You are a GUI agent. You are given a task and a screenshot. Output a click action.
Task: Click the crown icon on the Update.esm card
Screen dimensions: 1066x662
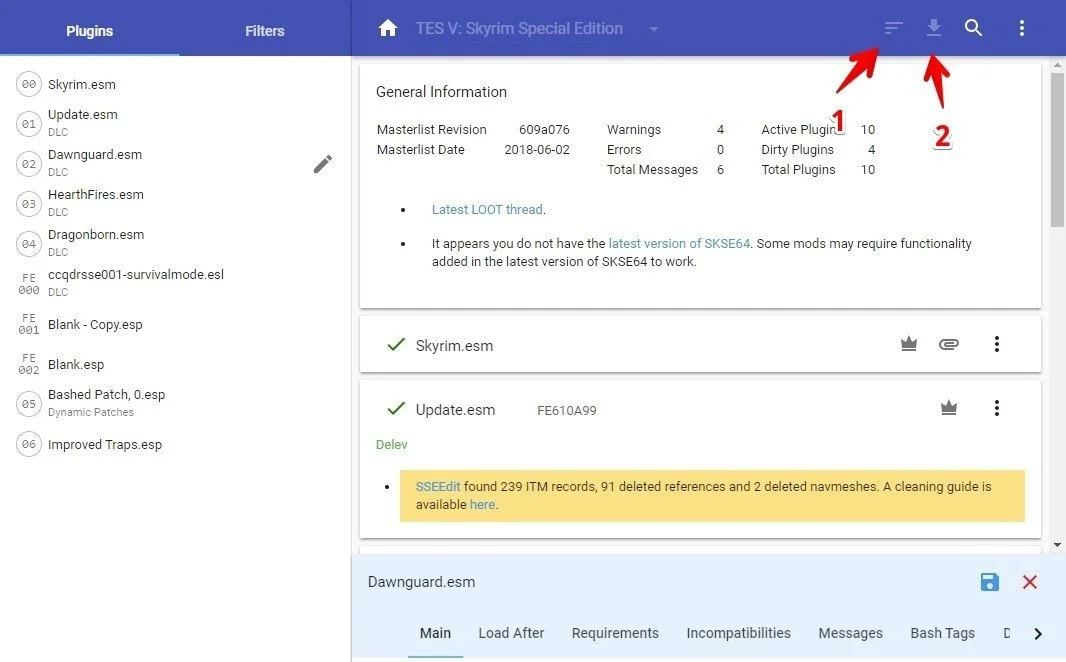[948, 408]
